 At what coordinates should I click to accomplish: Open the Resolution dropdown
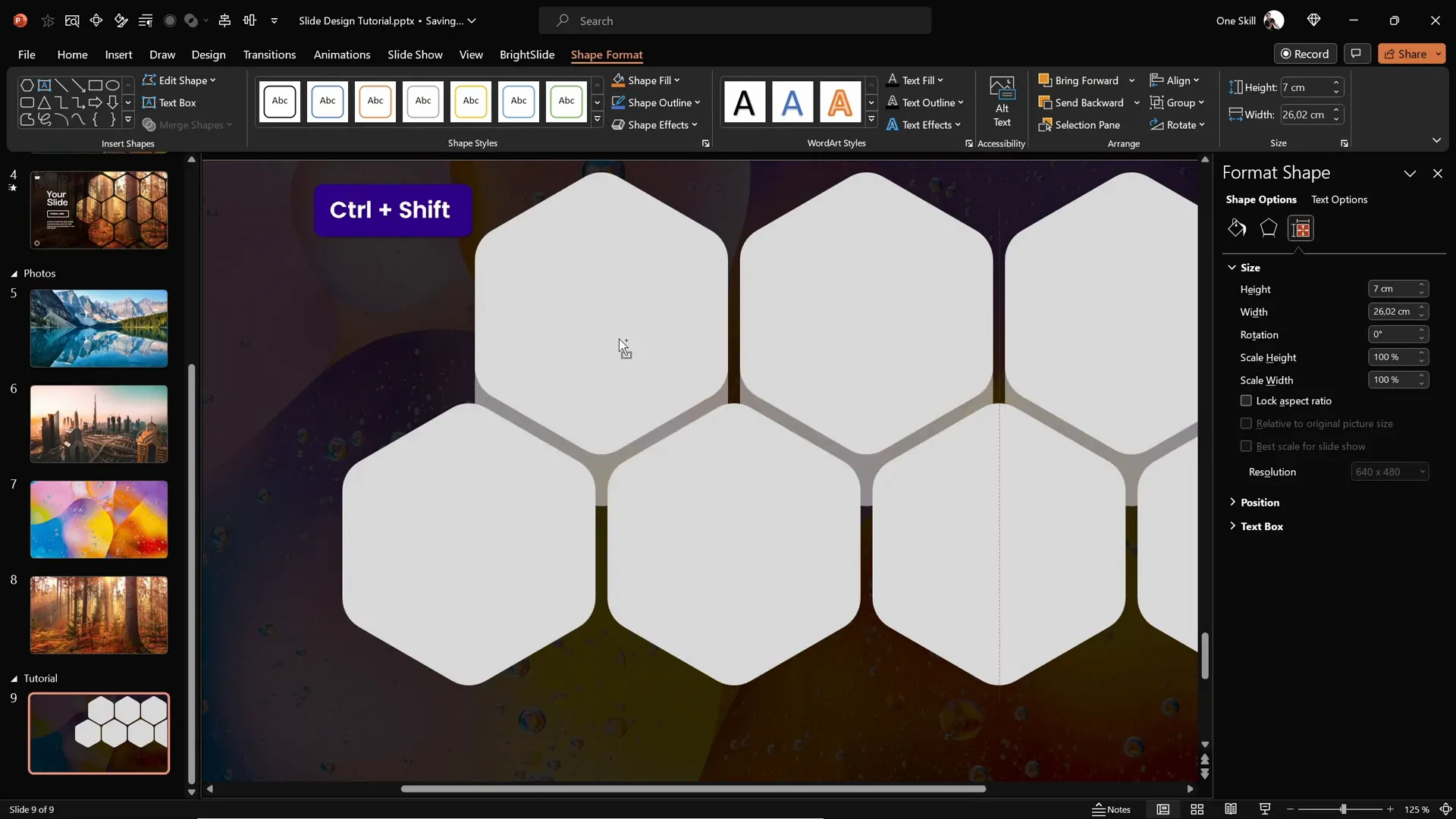pyautogui.click(x=1391, y=471)
